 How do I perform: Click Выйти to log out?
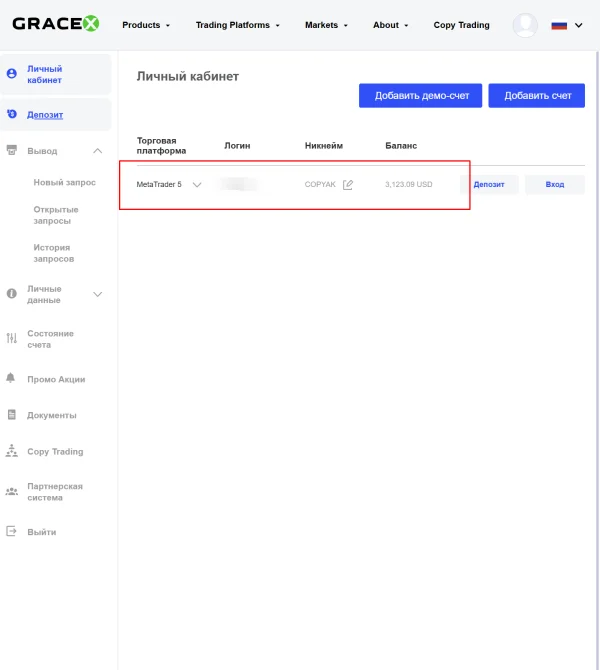[41, 532]
